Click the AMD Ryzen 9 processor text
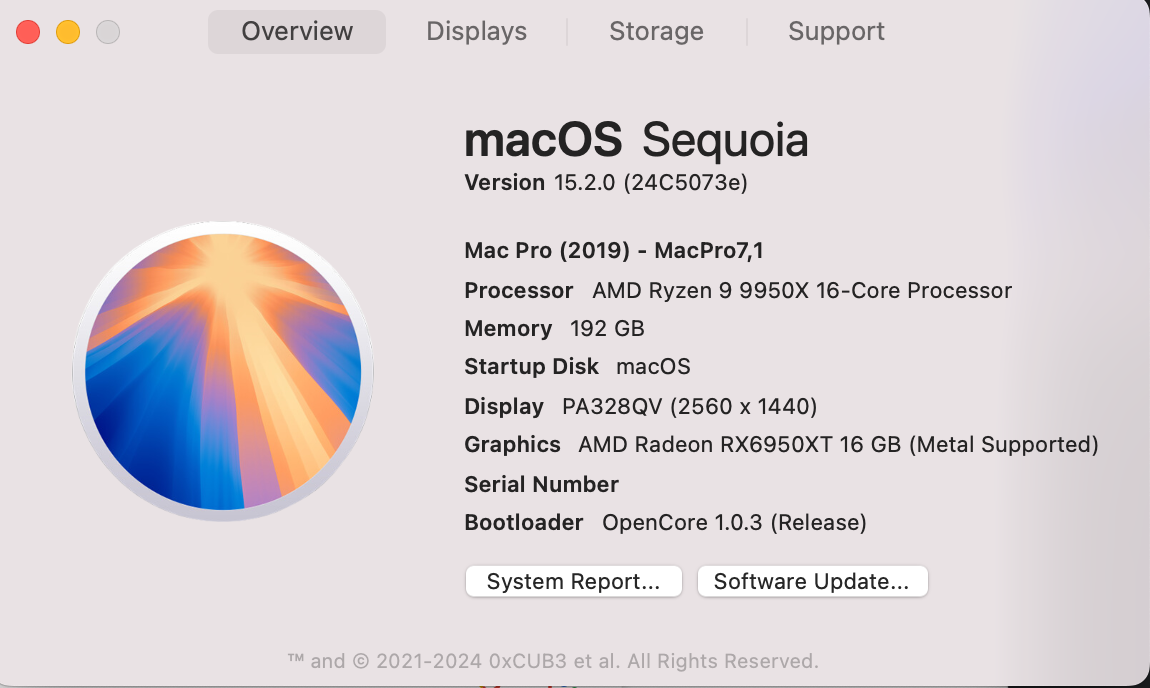The image size is (1150, 688). click(x=801, y=291)
